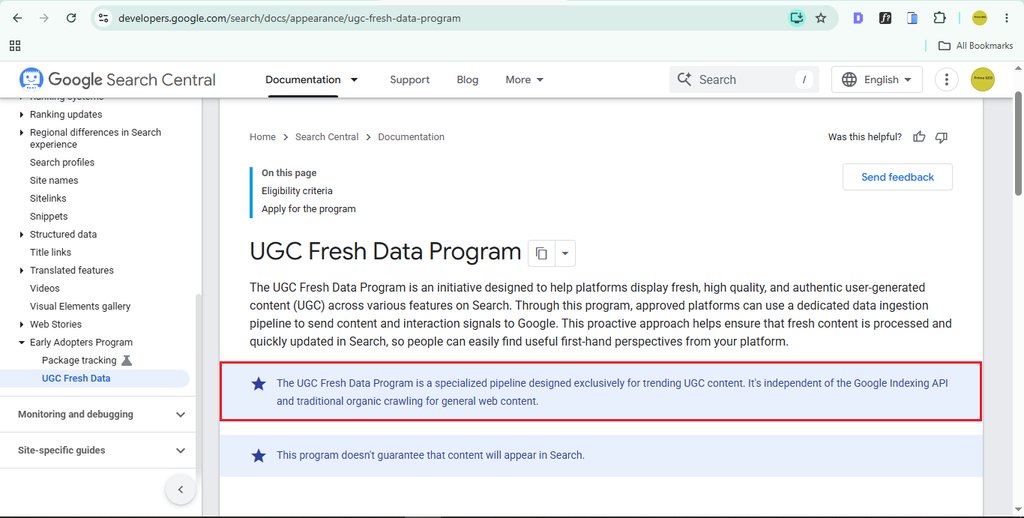Screen dimensions: 1024x518
Task: Click the experimental flask icon by Package tracking
Action: tap(127, 360)
